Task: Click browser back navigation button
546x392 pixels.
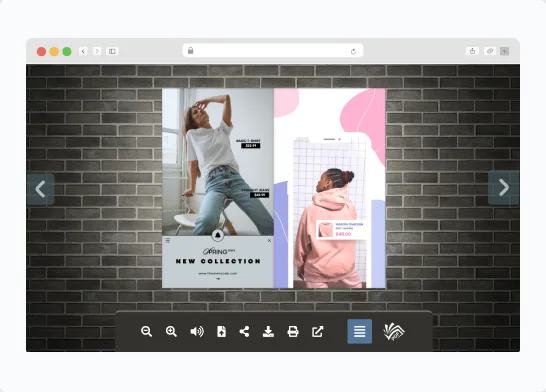Action: pos(83,51)
